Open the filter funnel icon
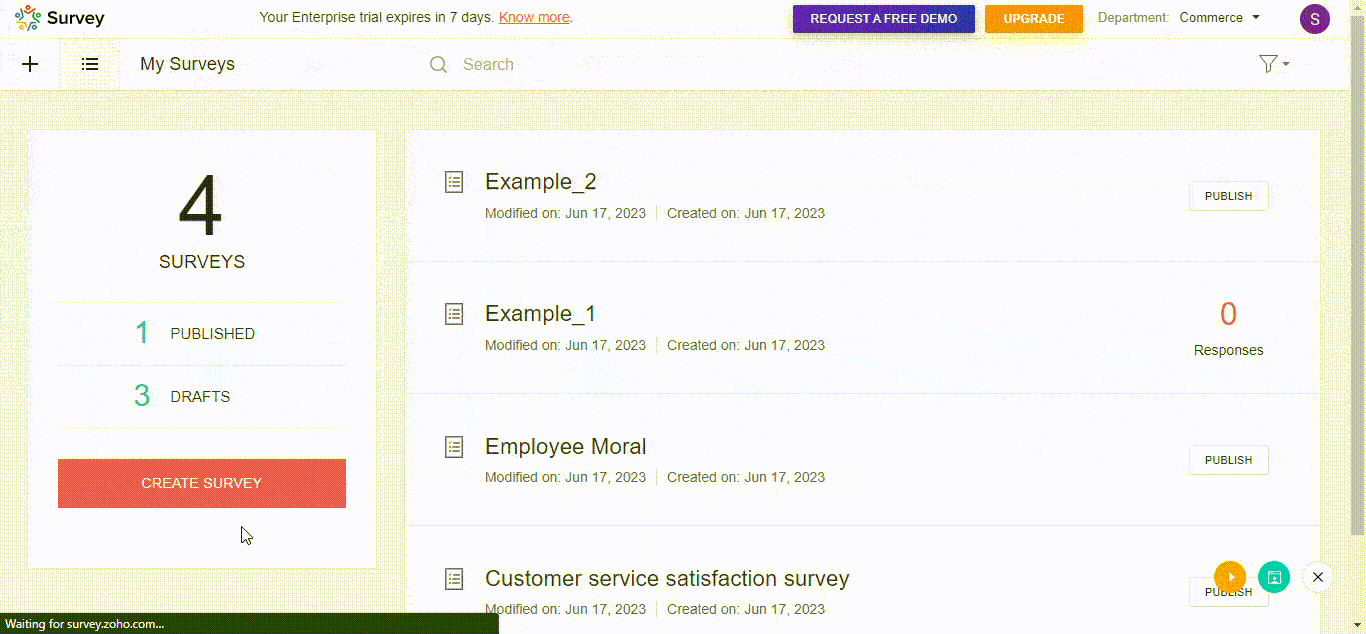This screenshot has width=1366, height=634. coord(1266,63)
